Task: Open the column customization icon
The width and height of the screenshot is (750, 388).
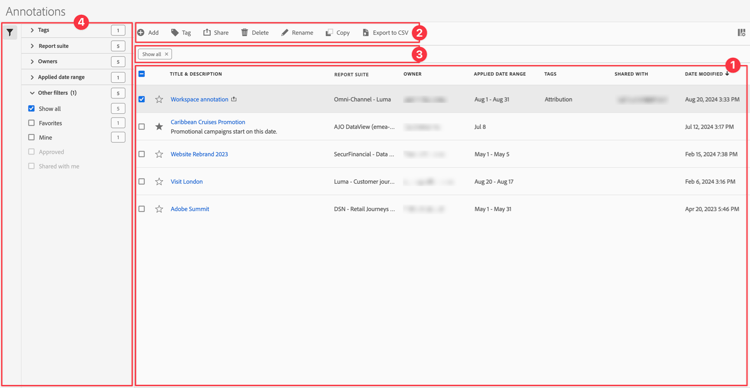Action: click(x=741, y=33)
